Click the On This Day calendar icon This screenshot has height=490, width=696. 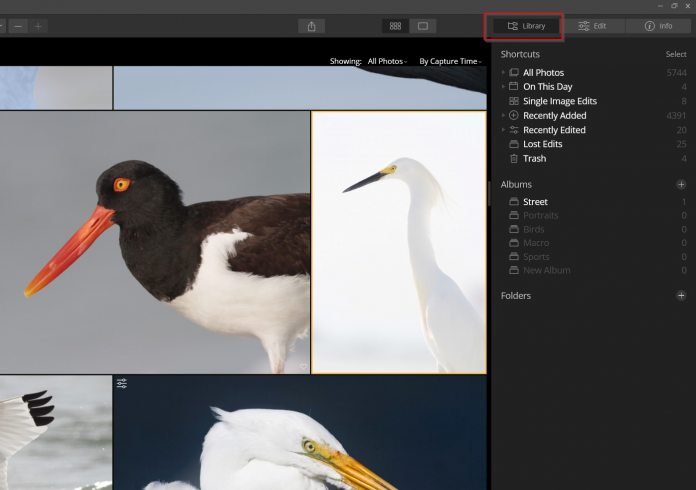(514, 86)
